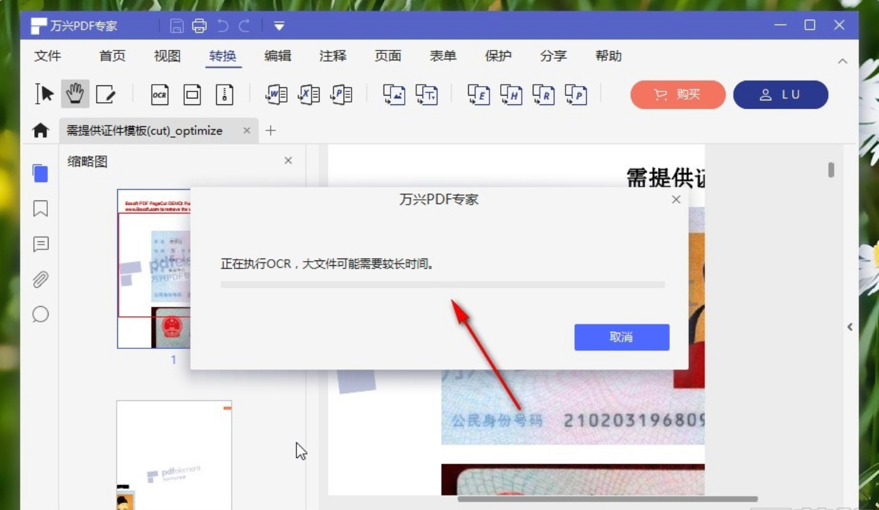
Task: Switch to the 编辑 tab
Action: [277, 56]
